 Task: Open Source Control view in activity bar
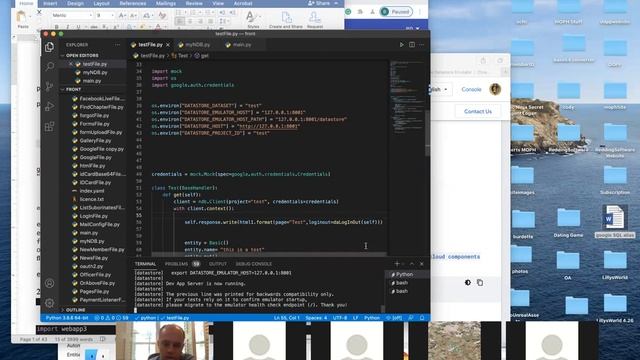click(49, 86)
